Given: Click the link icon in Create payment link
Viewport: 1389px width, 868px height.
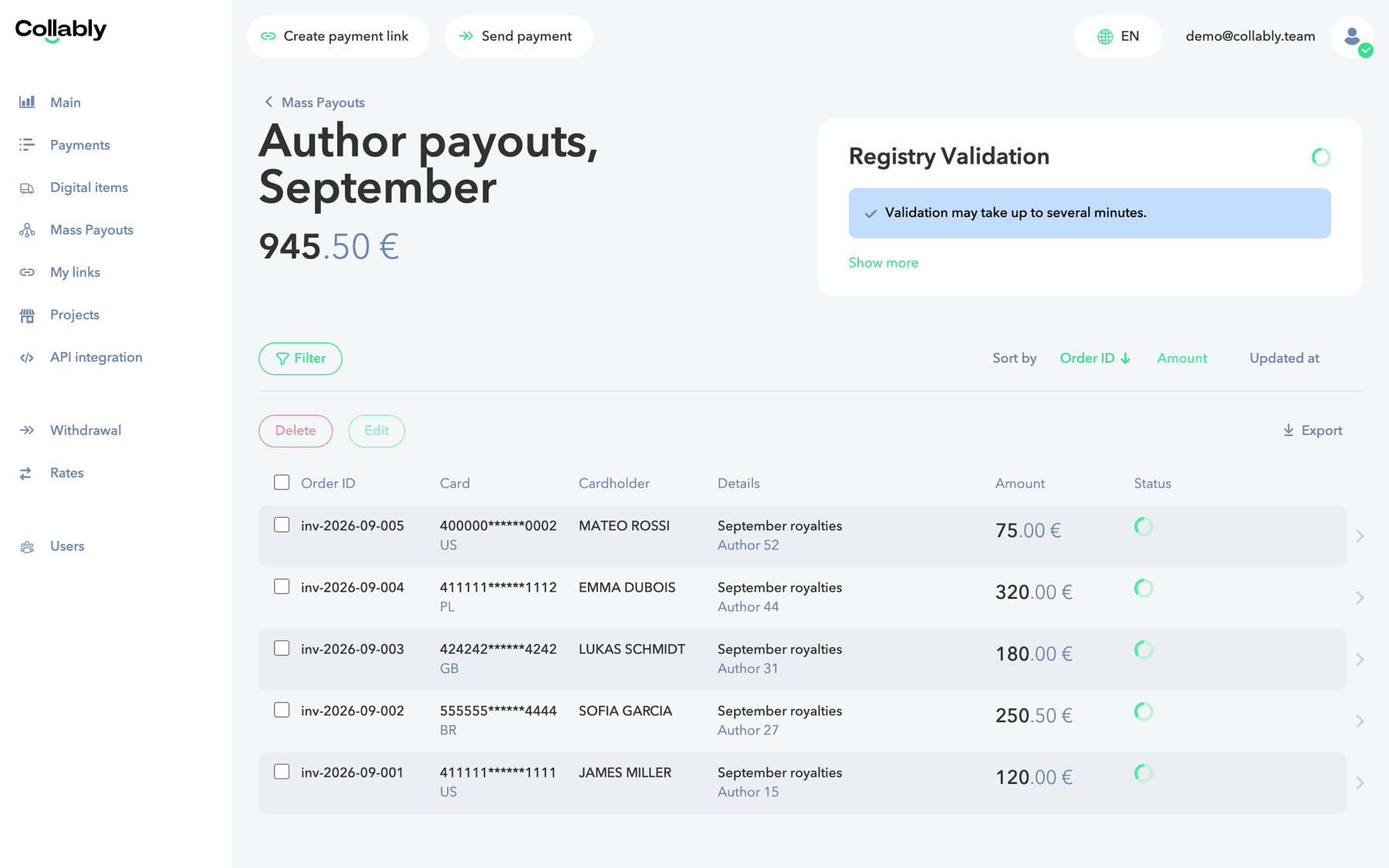Looking at the screenshot, I should pyautogui.click(x=268, y=36).
